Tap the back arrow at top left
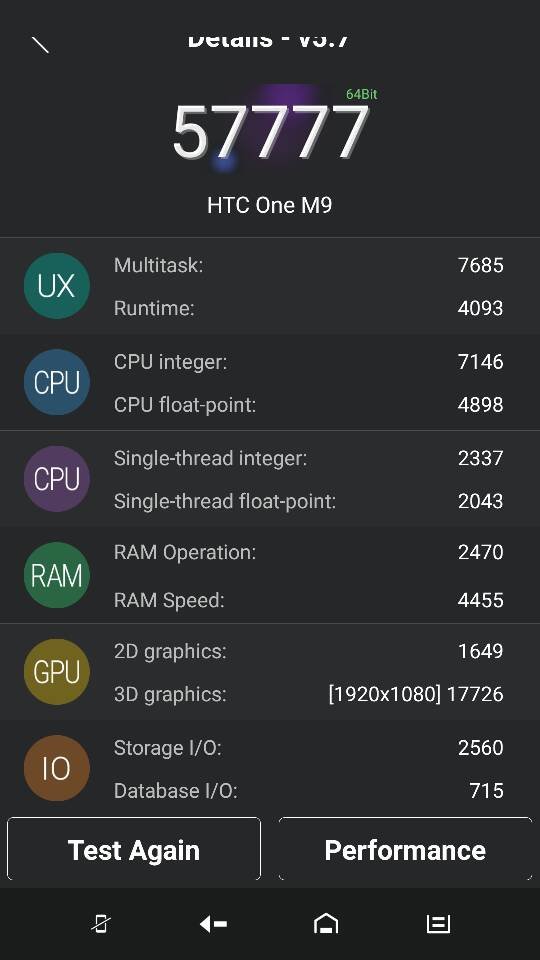 click(40, 45)
